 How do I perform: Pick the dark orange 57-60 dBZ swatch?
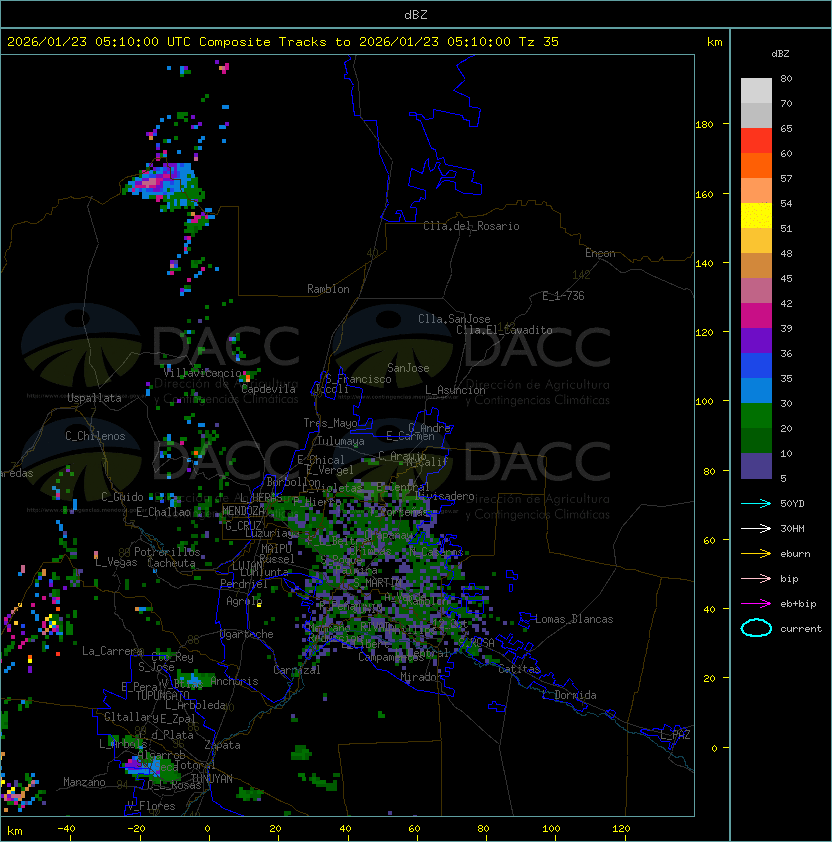pyautogui.click(x=756, y=166)
